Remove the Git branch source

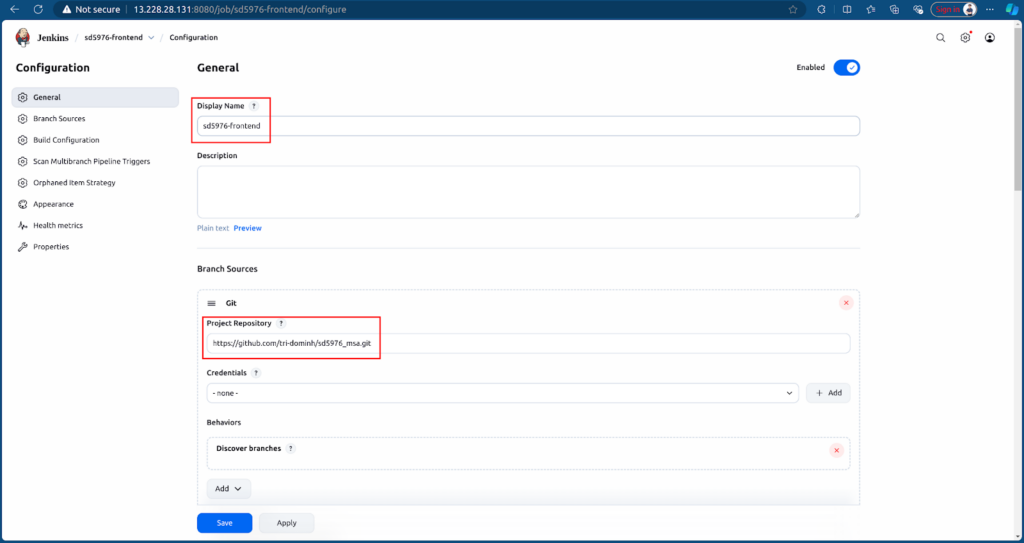tap(846, 303)
